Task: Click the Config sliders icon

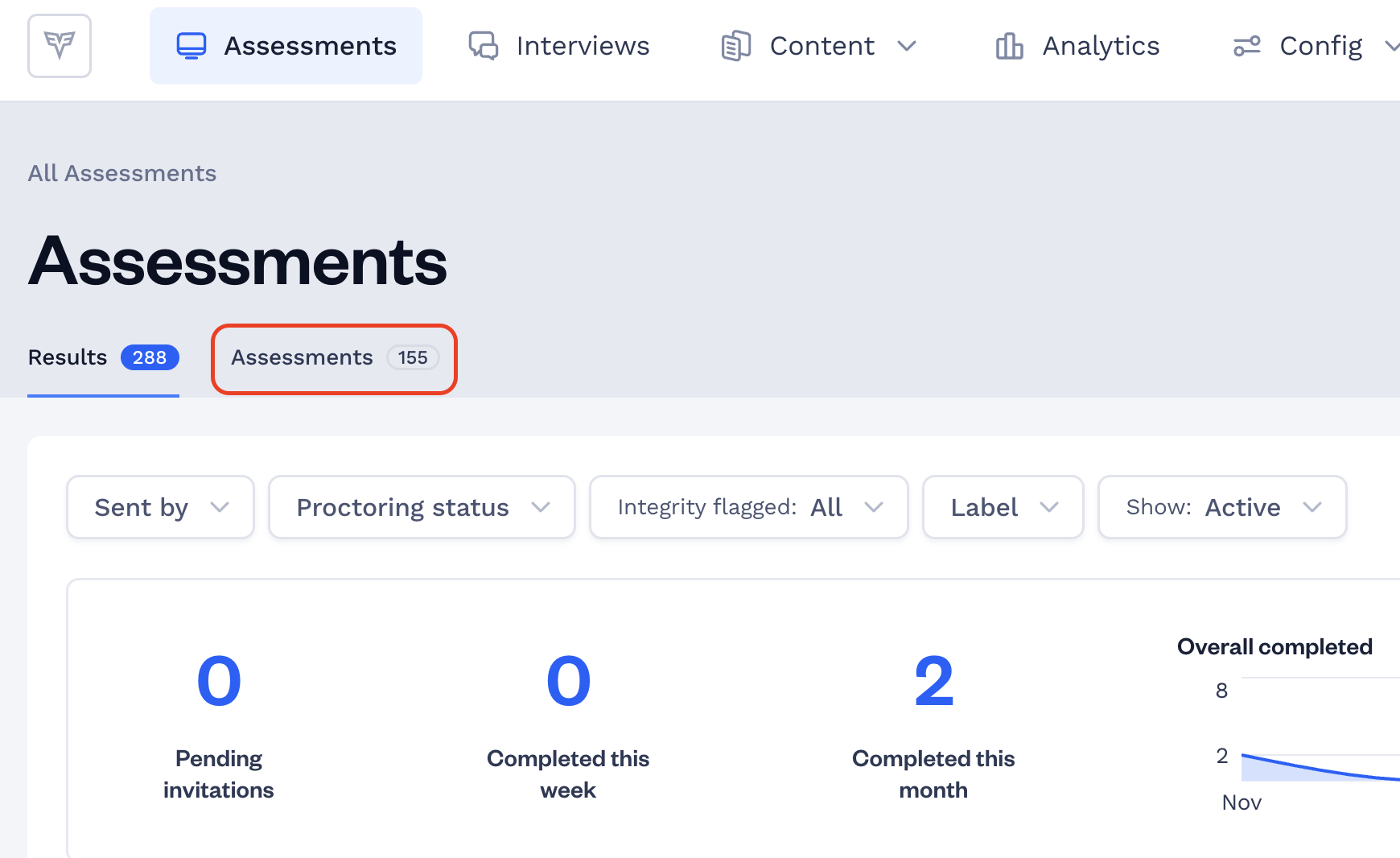Action: pyautogui.click(x=1247, y=46)
